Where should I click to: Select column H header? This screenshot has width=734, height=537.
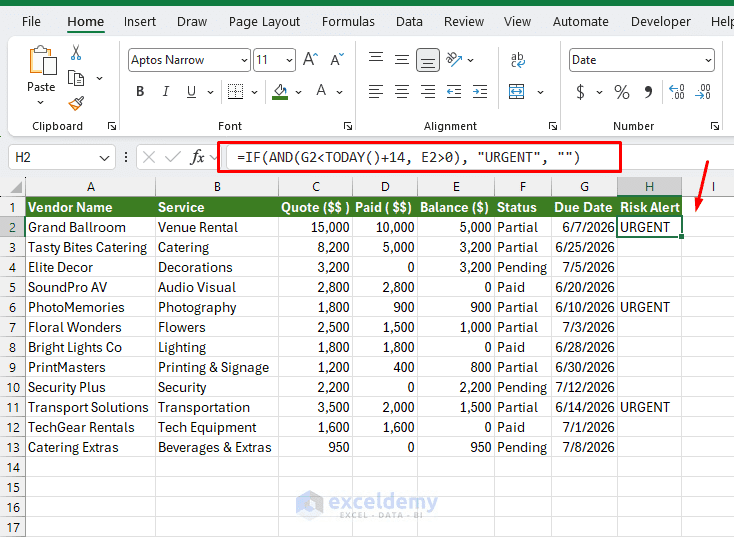pos(649,187)
